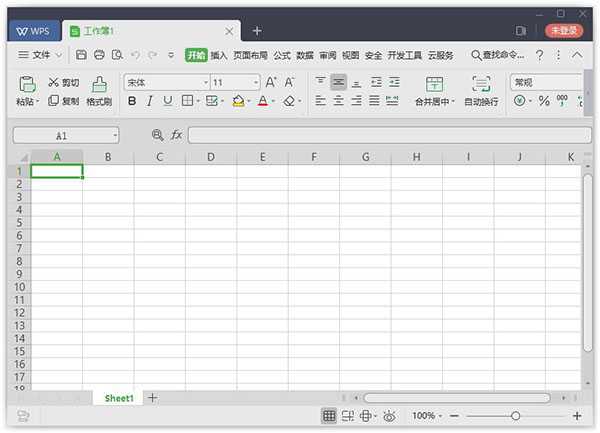Open the font name 宋体 dropdown
The width and height of the screenshot is (600, 433).
pos(206,82)
